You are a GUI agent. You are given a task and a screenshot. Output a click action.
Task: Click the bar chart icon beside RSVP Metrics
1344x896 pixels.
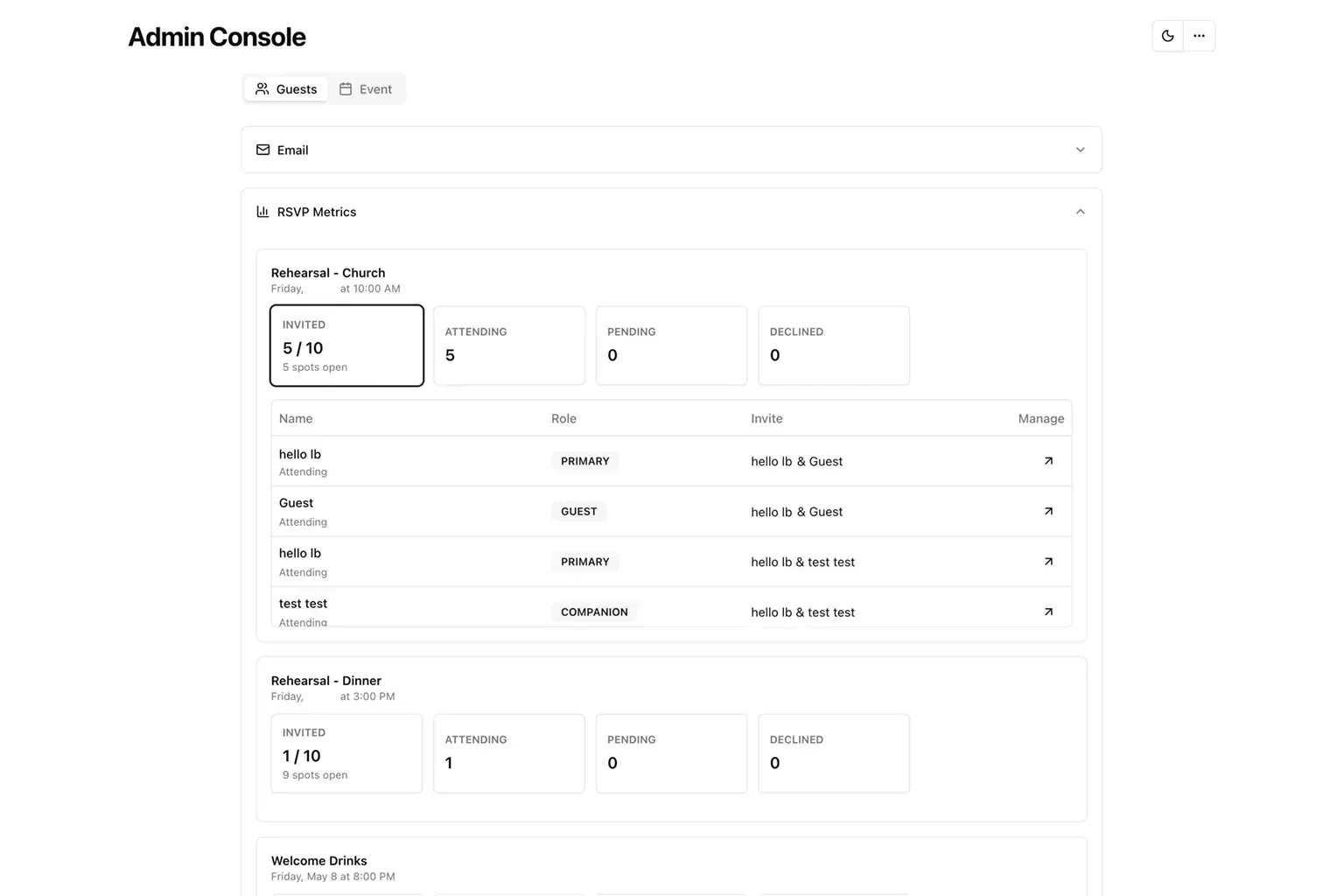(x=262, y=212)
